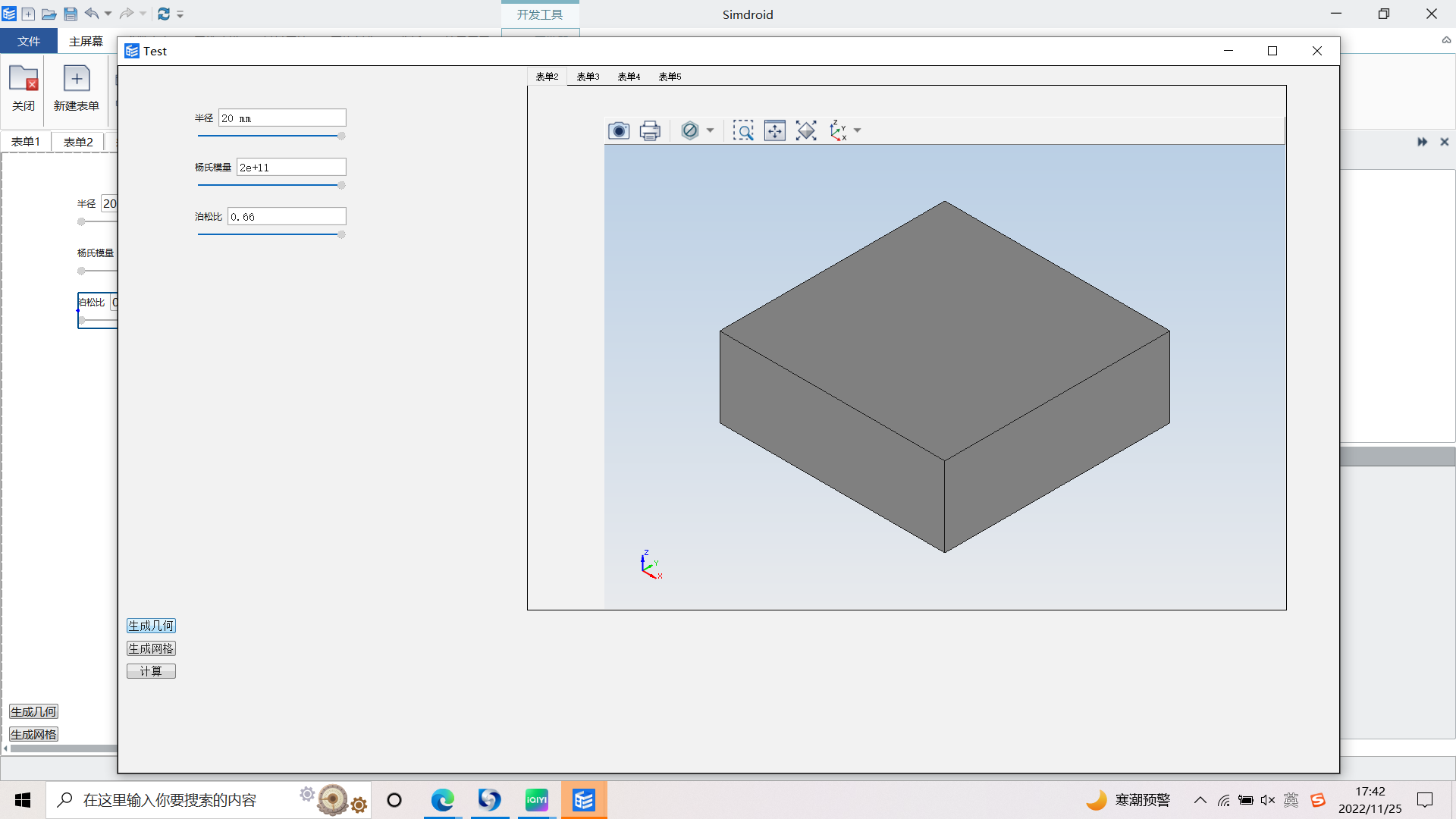
Task: Switch to 表单4 tab in Test window
Action: point(629,77)
